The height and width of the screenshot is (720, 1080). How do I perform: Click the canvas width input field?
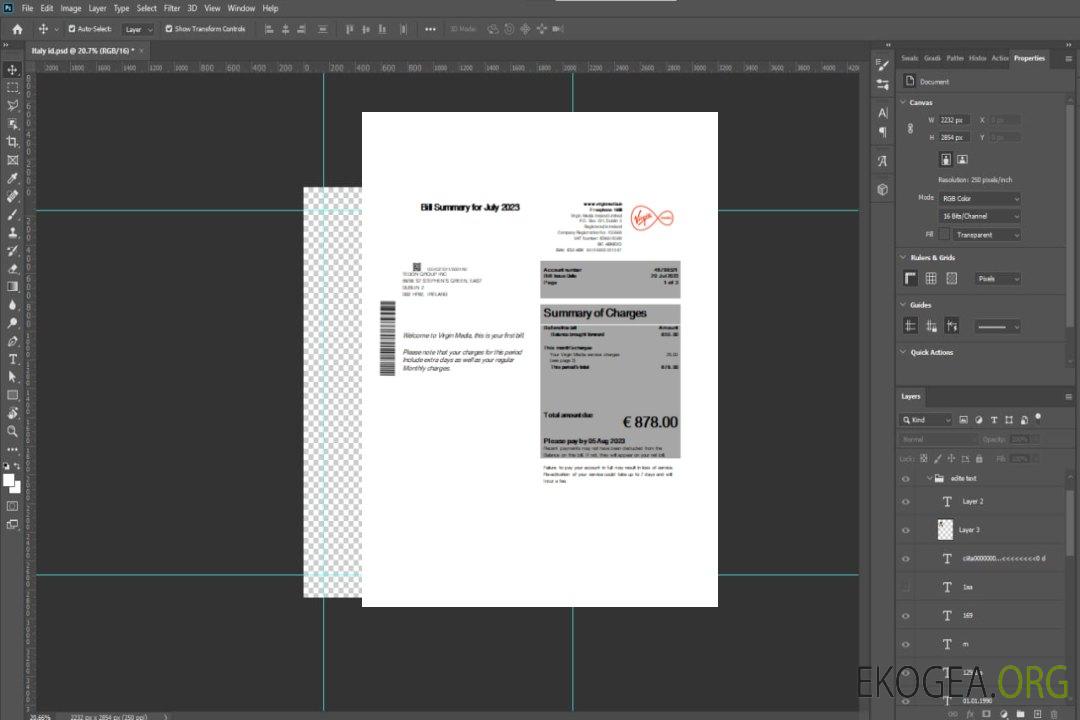(955, 120)
